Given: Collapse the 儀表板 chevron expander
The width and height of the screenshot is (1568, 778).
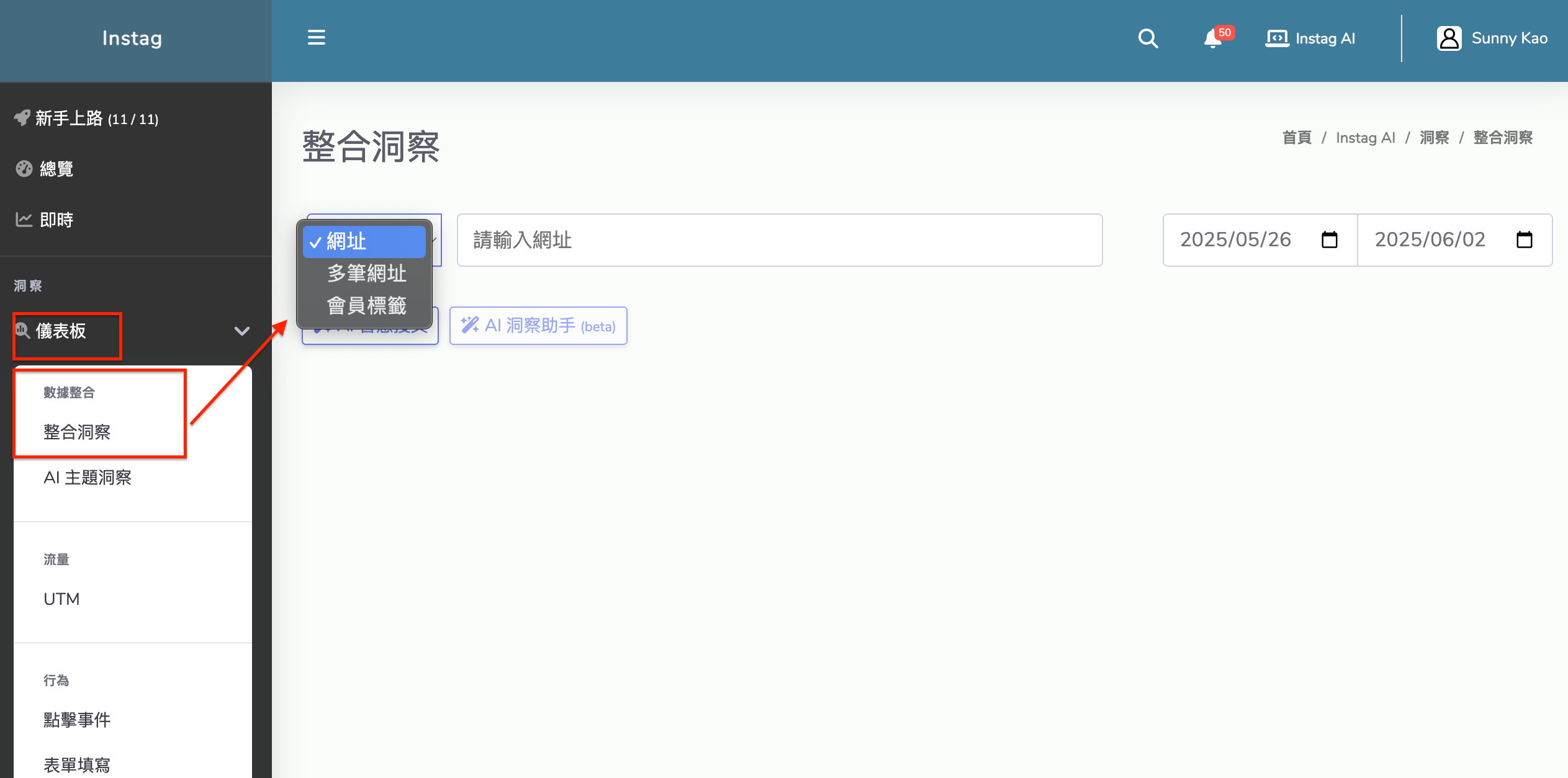Looking at the screenshot, I should coord(241,331).
